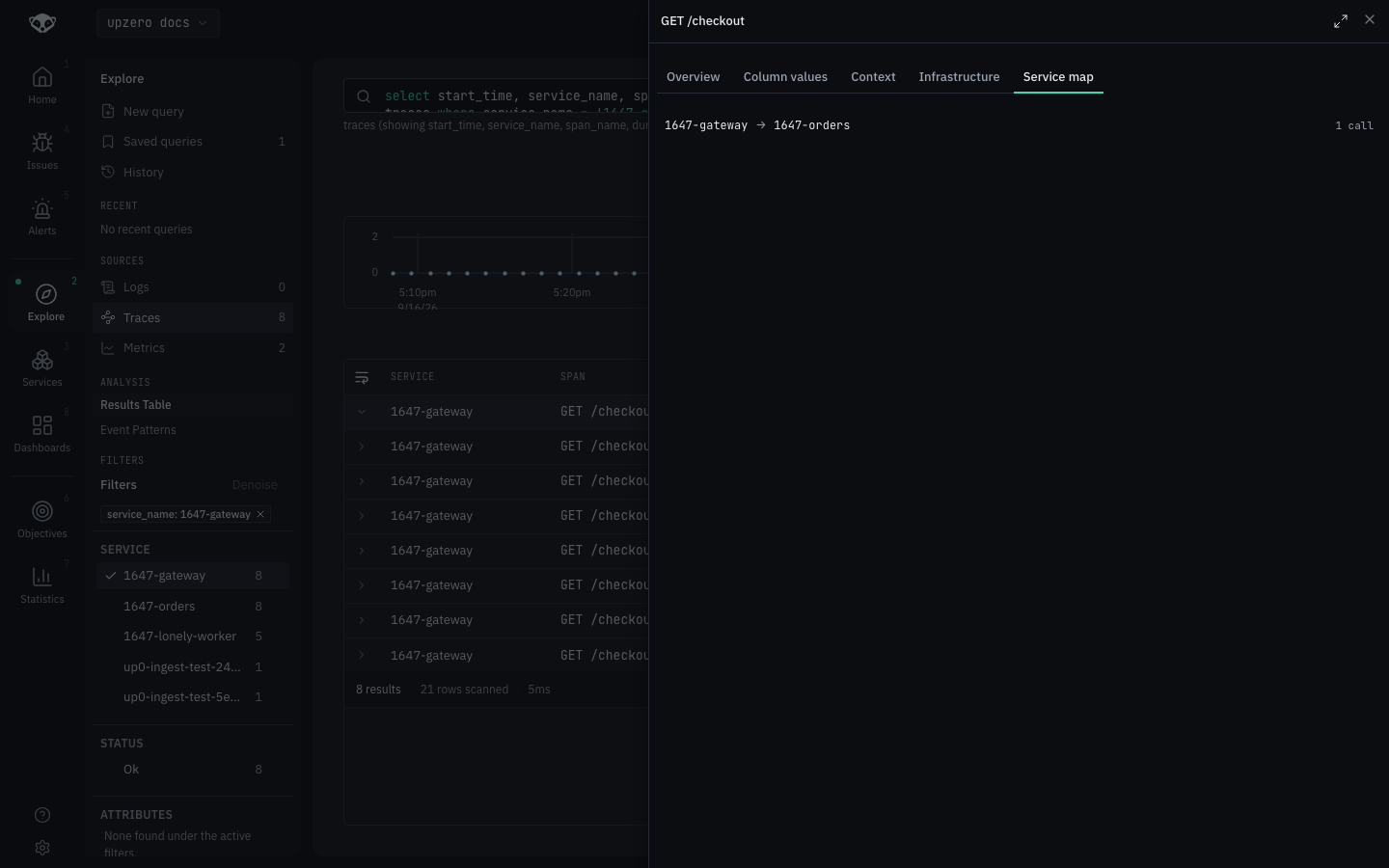Image resolution: width=1389 pixels, height=868 pixels.
Task: Open the Home sidebar icon
Action: (42, 77)
